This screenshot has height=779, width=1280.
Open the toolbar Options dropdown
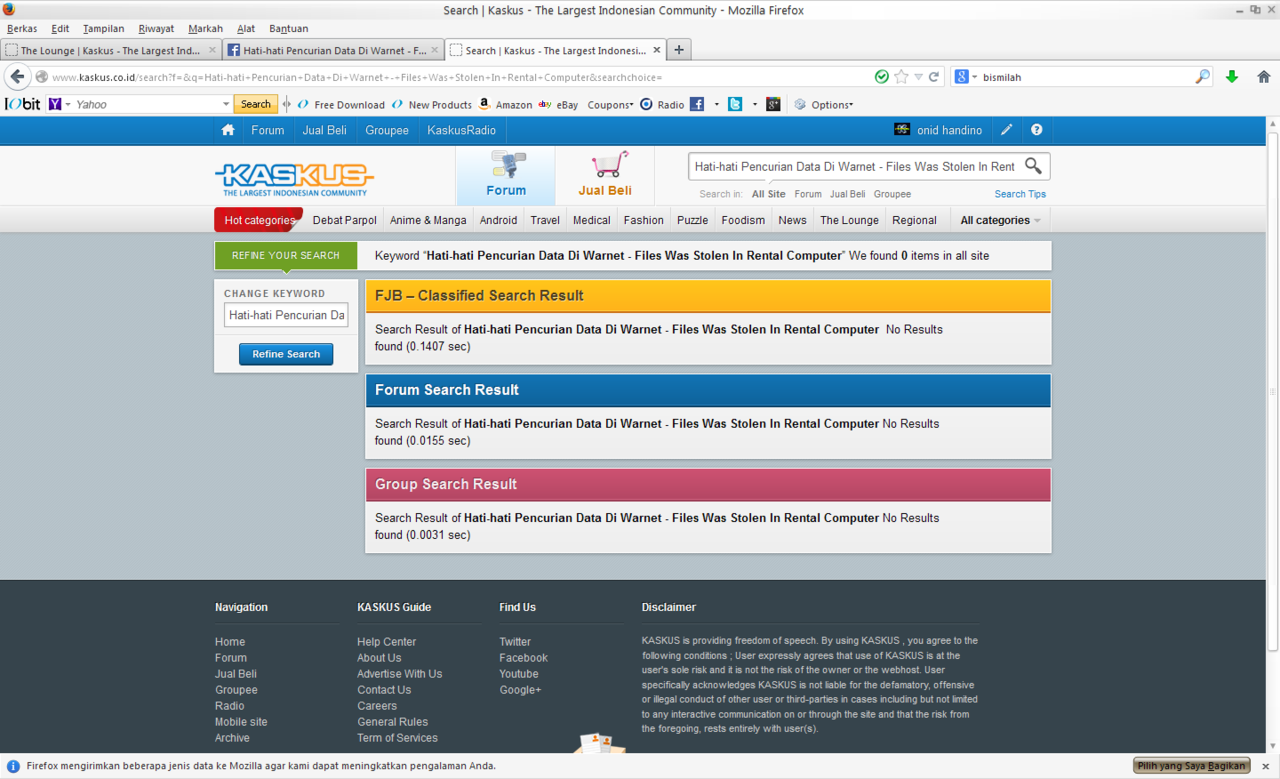(824, 104)
